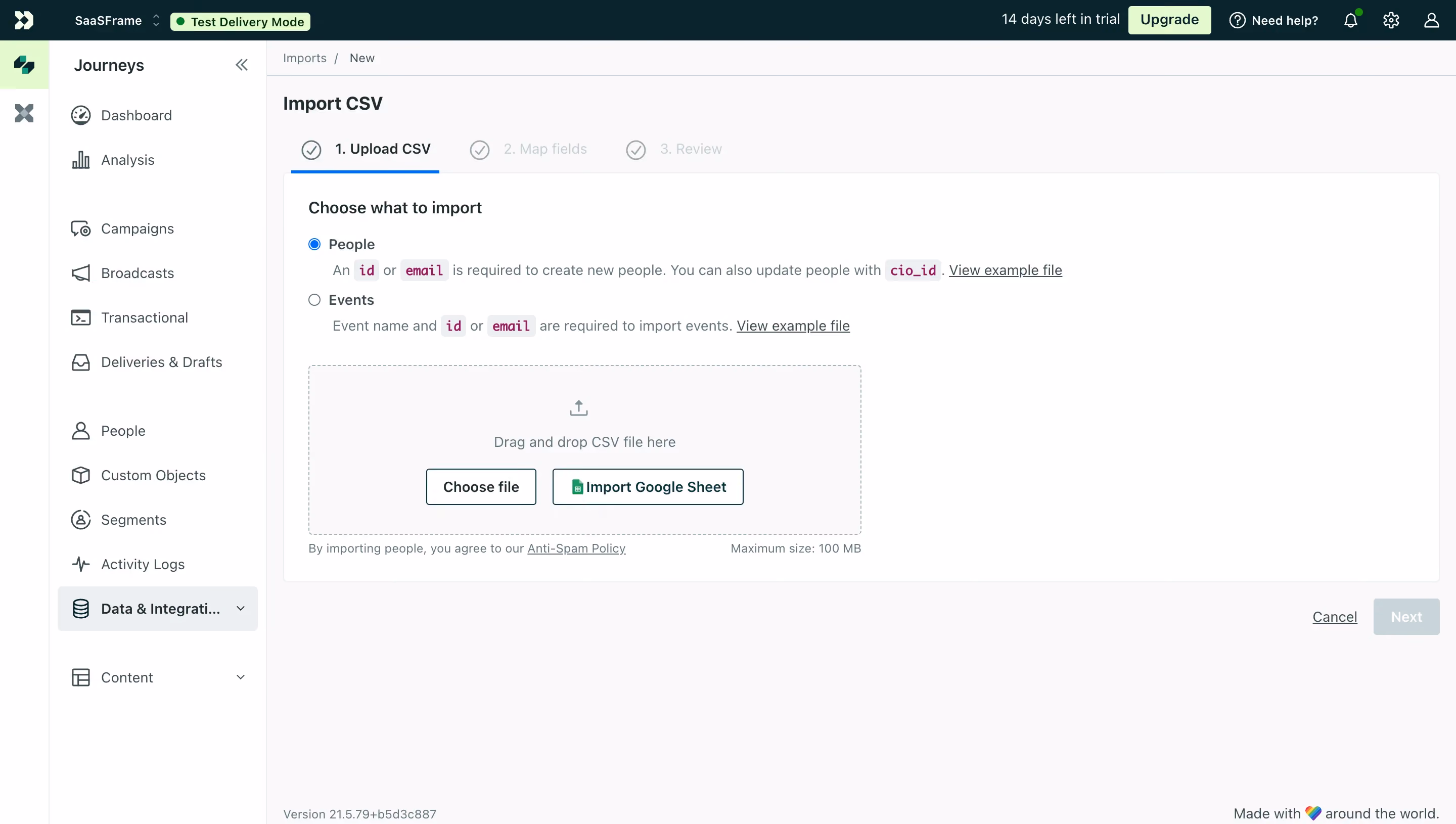Viewport: 1456px width, 824px height.
Task: Click the Customer.io logo icon
Action: tap(24, 20)
